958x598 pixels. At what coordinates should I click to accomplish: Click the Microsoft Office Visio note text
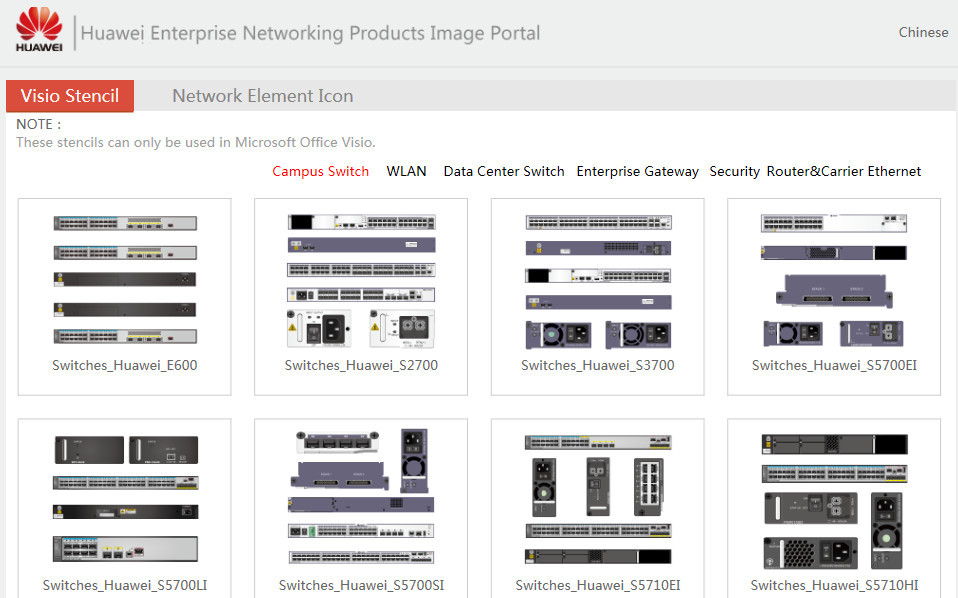point(196,142)
